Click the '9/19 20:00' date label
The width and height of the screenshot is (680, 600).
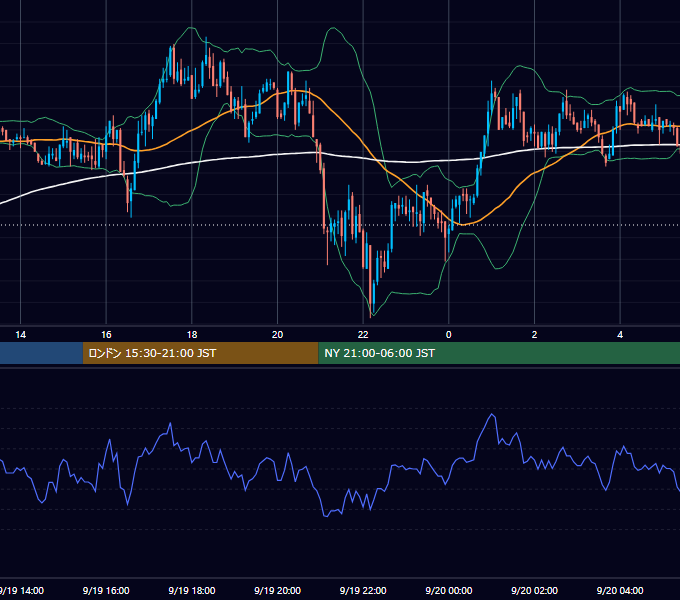tap(278, 590)
